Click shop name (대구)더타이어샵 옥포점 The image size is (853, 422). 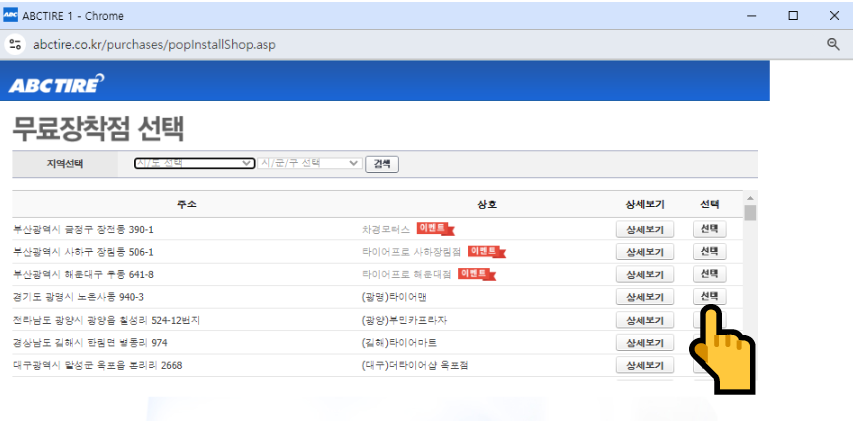coord(415,366)
